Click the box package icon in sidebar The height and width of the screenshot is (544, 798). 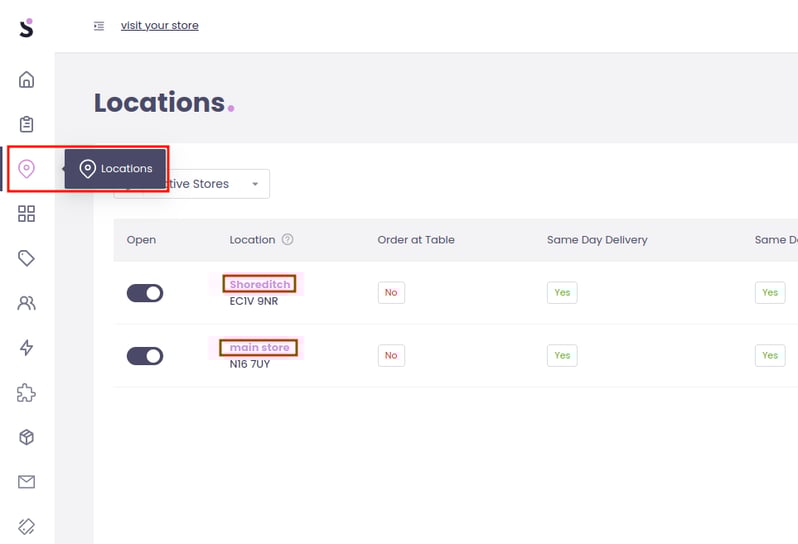tap(27, 437)
